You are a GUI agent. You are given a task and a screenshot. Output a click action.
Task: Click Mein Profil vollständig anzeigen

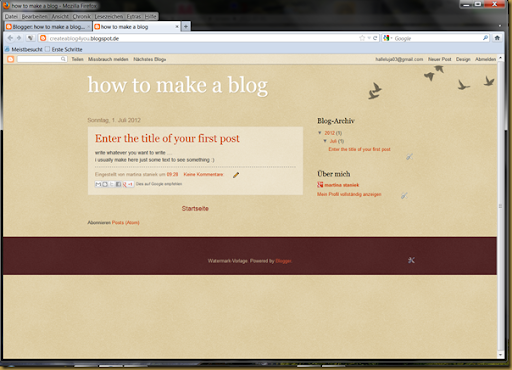(349, 194)
